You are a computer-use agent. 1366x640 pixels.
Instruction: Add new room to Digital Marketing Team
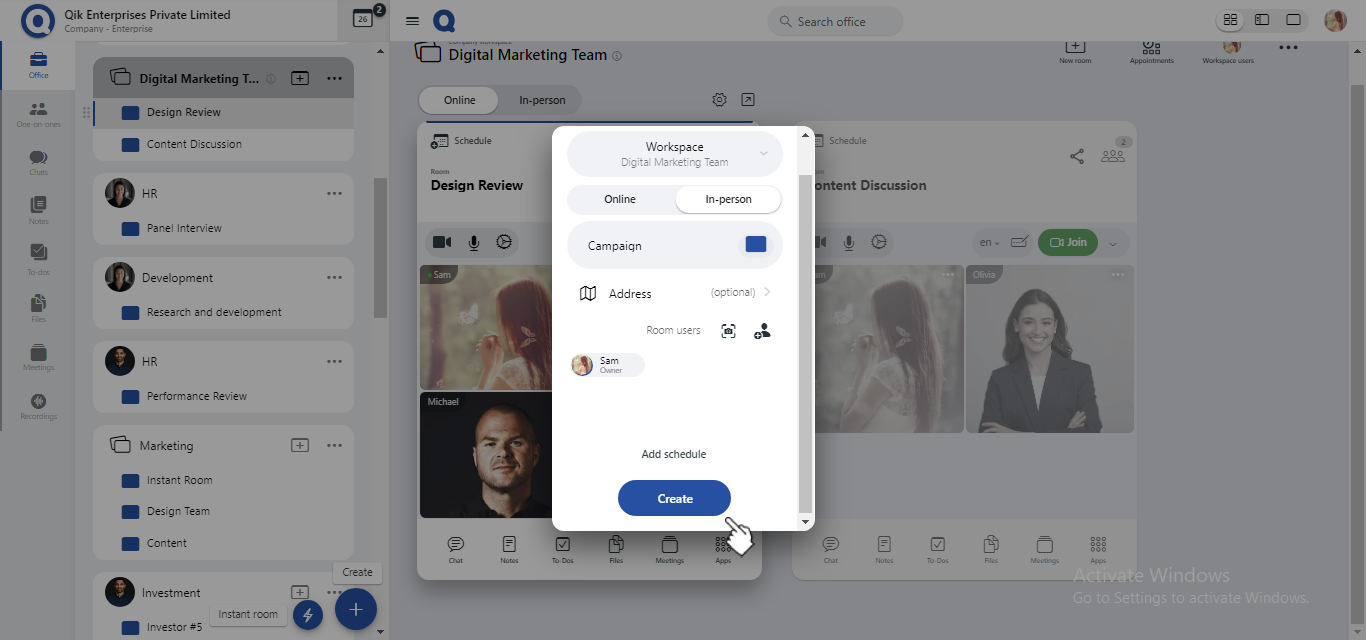pos(300,78)
